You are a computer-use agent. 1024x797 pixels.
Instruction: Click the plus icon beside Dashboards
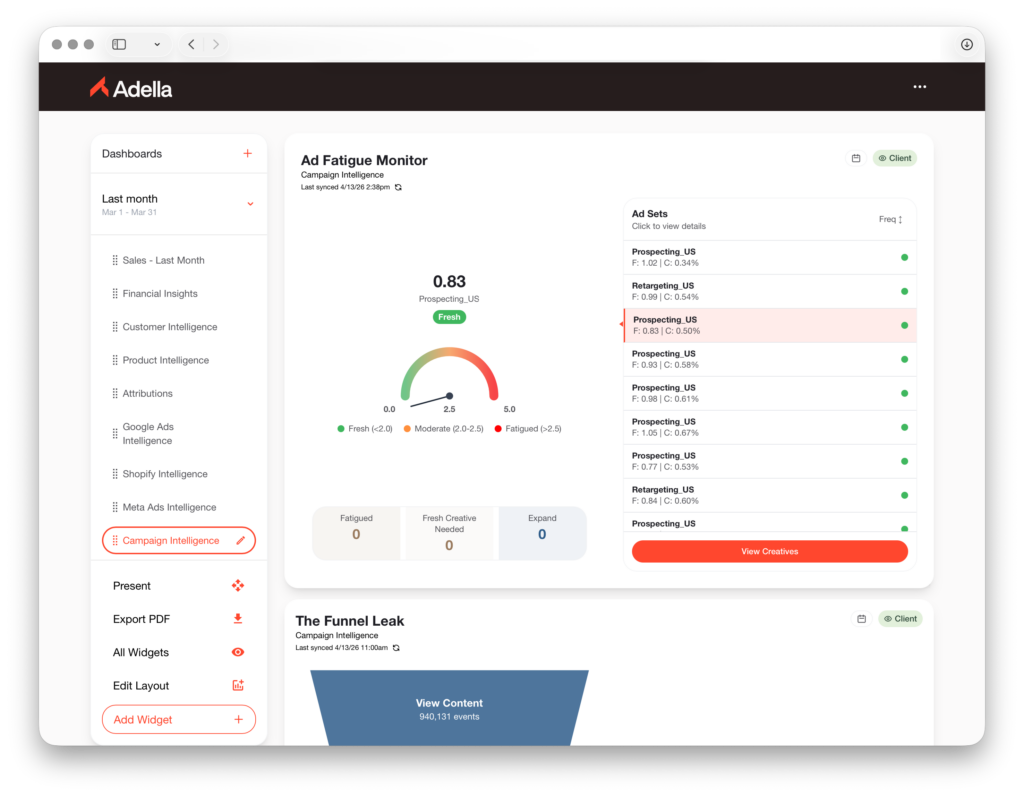[x=247, y=154]
